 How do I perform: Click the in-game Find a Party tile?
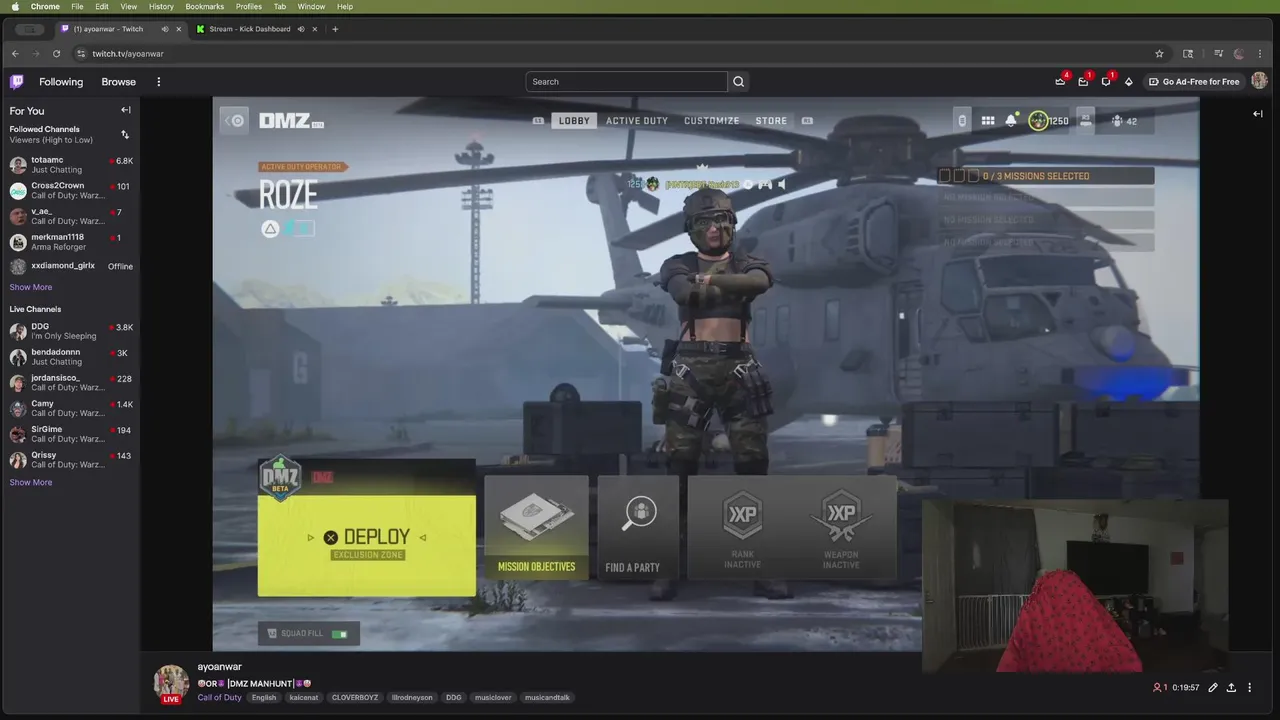(x=638, y=529)
